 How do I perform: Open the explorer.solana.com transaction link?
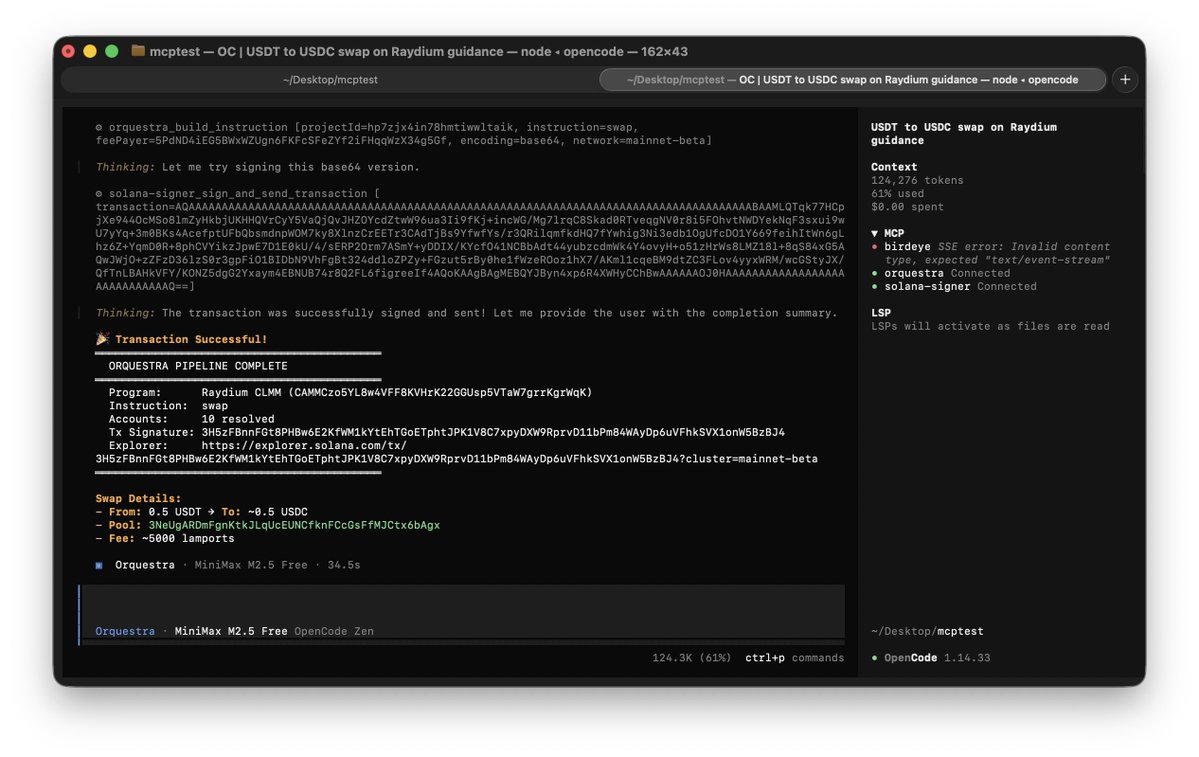[457, 452]
